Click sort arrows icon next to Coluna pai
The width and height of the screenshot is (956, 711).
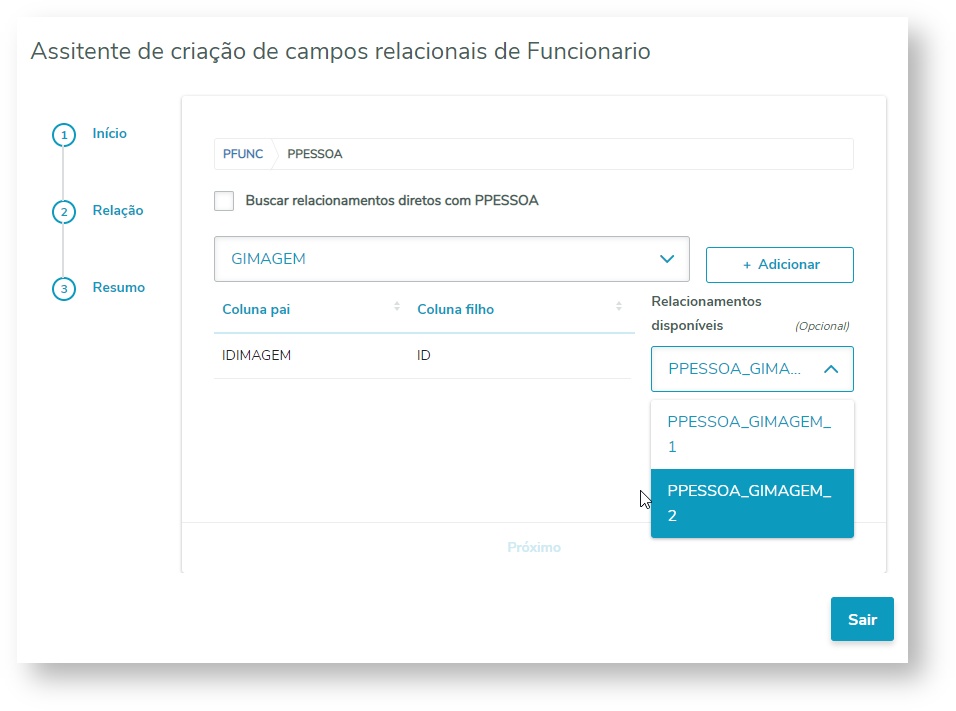pyautogui.click(x=397, y=306)
